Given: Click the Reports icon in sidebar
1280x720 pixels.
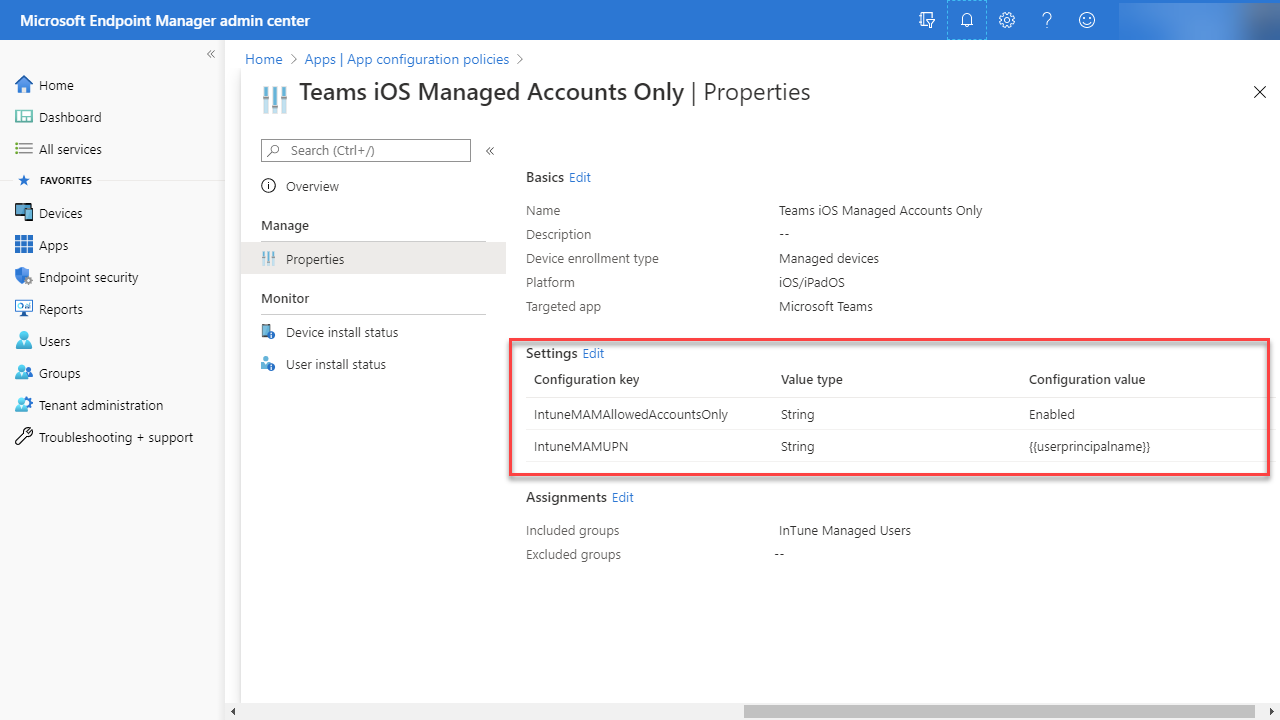Looking at the screenshot, I should click(x=24, y=309).
